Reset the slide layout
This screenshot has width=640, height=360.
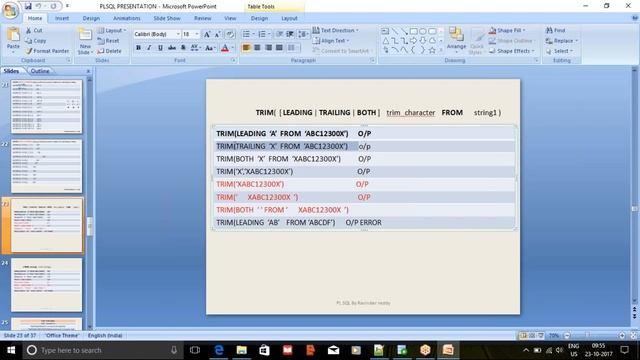click(x=109, y=41)
